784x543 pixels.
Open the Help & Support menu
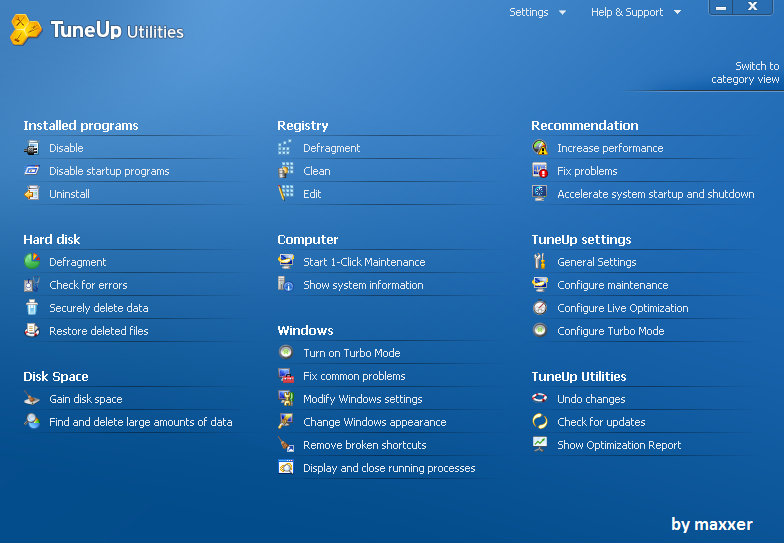point(627,12)
